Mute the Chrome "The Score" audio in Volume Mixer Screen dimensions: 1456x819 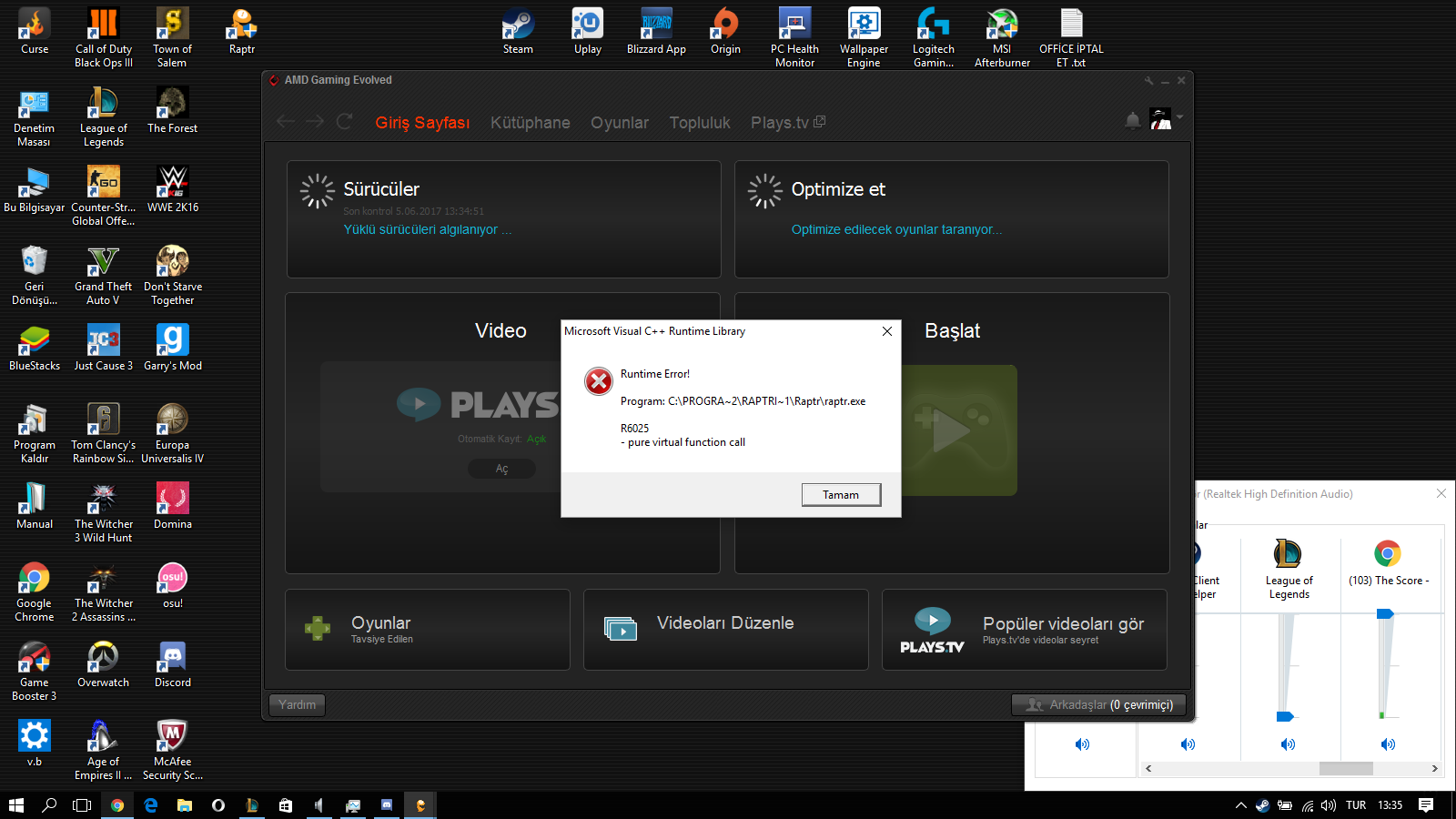(x=1388, y=744)
